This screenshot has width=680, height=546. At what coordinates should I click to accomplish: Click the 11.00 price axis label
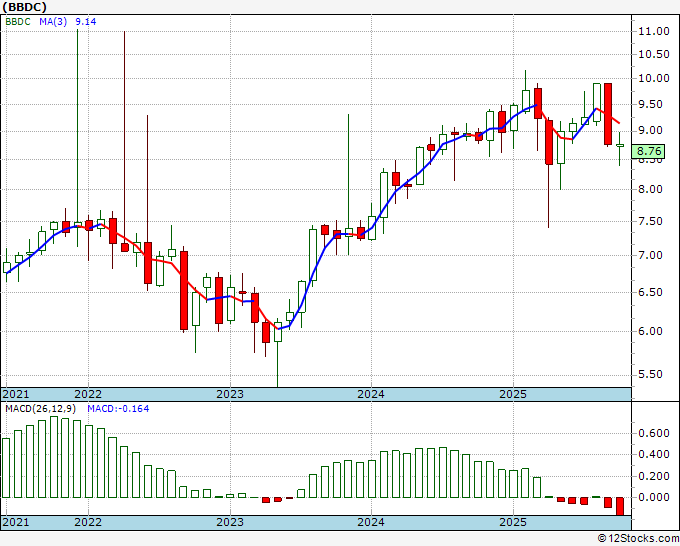[x=653, y=31]
